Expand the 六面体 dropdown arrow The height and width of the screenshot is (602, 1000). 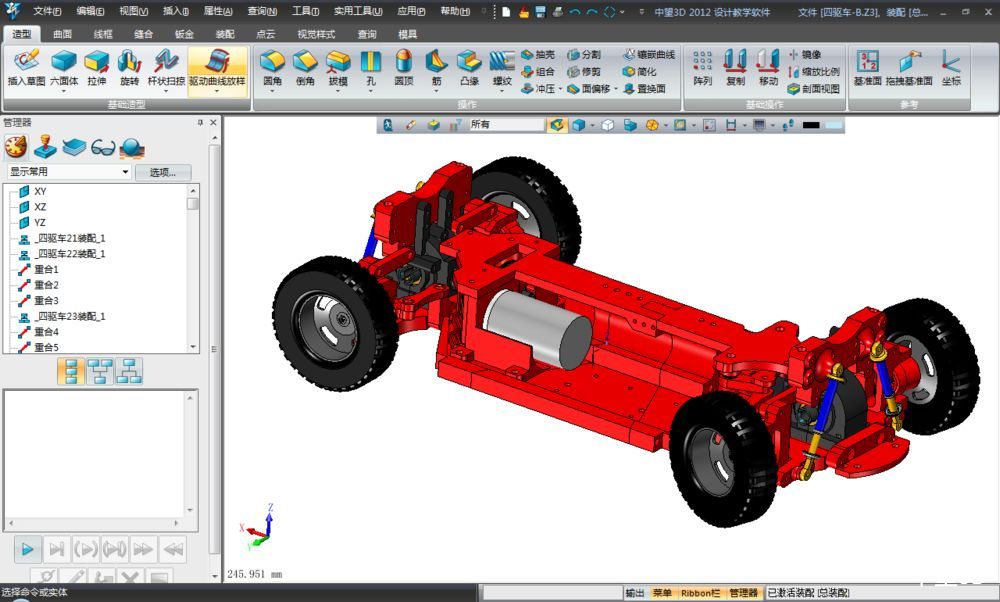[x=64, y=91]
